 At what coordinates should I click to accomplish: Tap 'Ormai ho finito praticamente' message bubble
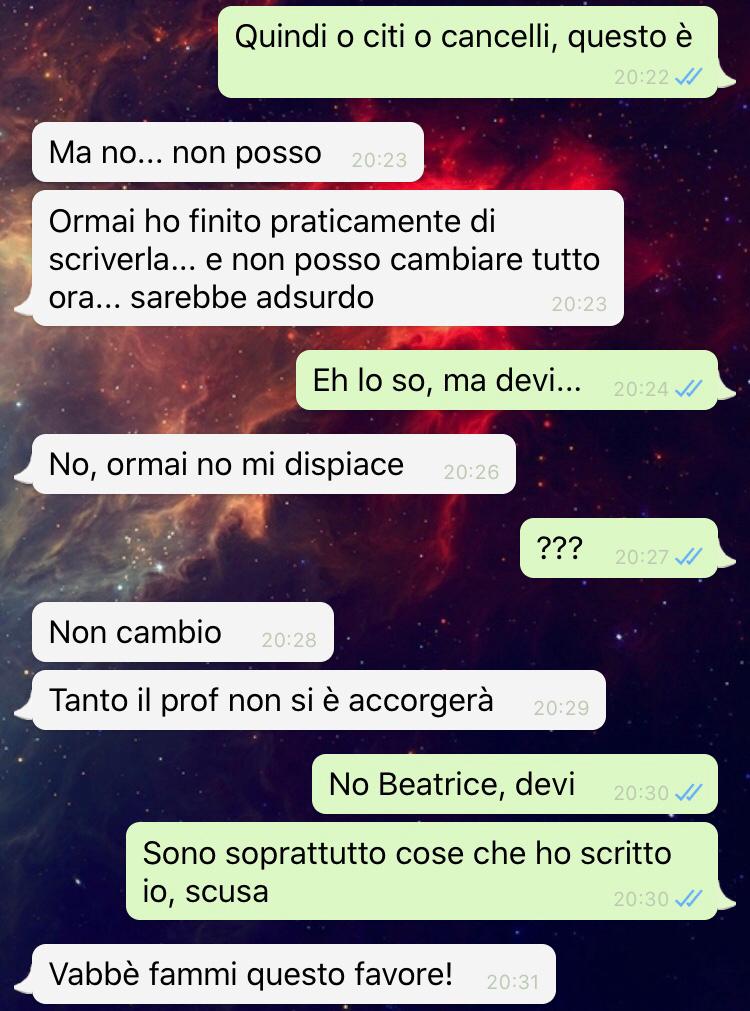[328, 258]
